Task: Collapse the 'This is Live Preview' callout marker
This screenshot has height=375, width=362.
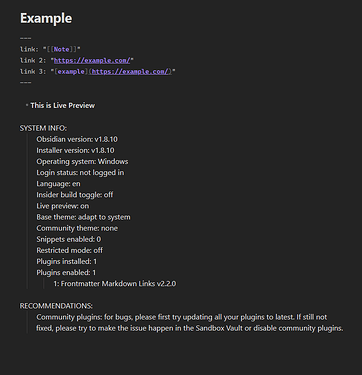Action: tap(27, 105)
